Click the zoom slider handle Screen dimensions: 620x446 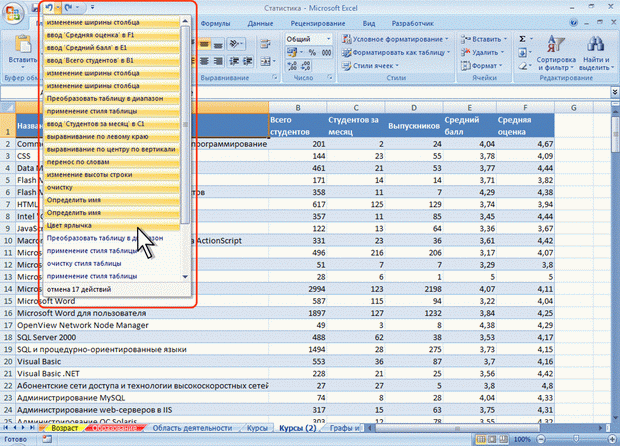point(577,439)
